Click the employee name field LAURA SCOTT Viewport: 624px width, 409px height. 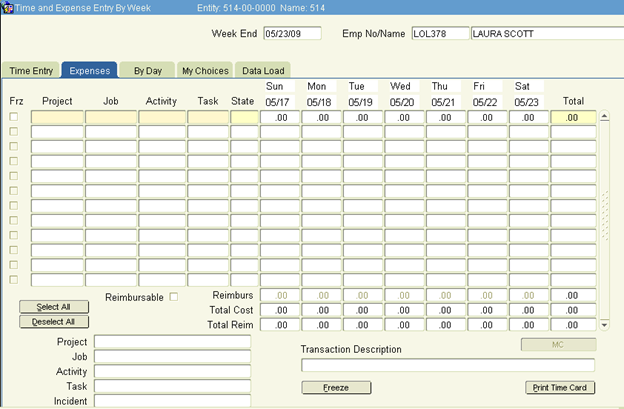click(547, 33)
